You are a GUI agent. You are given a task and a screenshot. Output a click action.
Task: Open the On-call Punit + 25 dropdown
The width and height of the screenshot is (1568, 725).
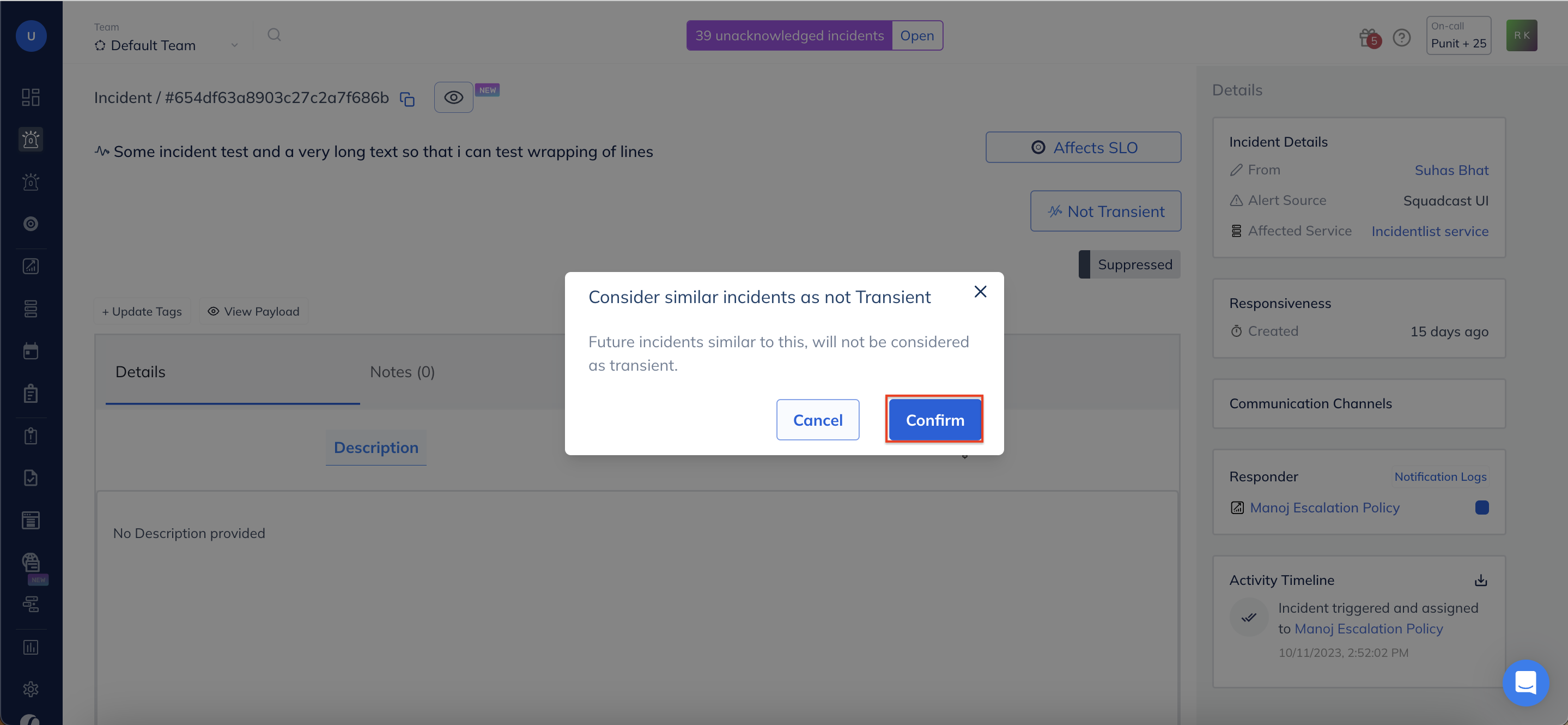(1458, 36)
